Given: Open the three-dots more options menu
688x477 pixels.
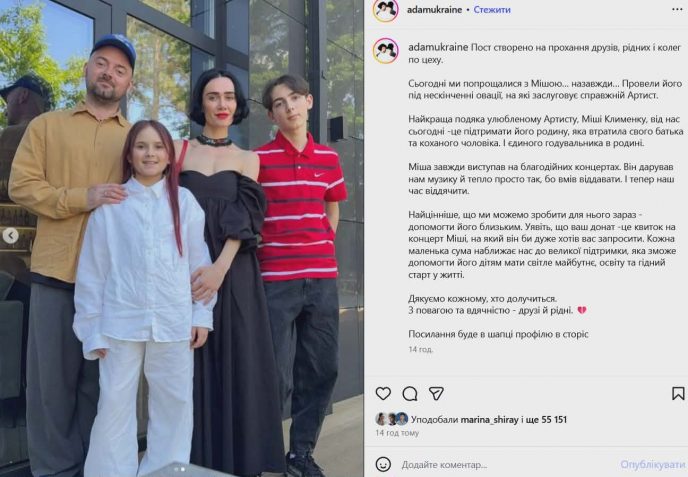Looking at the screenshot, I should click(x=677, y=9).
